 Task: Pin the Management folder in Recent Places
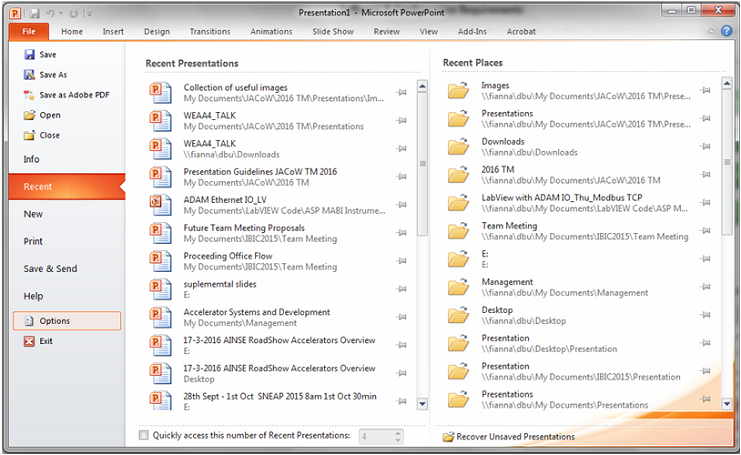click(x=706, y=287)
